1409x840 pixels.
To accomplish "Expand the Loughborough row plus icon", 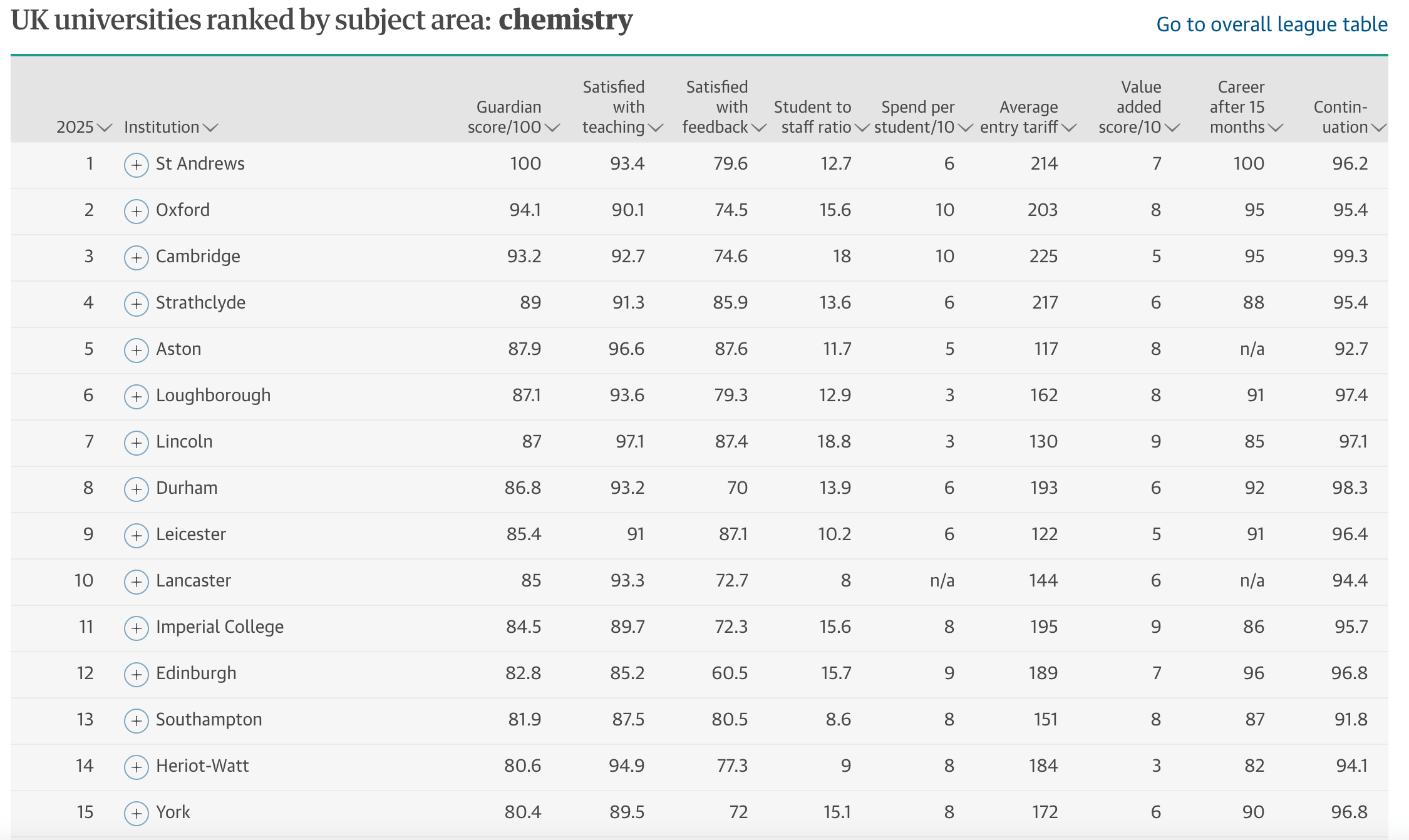I will click(x=136, y=397).
